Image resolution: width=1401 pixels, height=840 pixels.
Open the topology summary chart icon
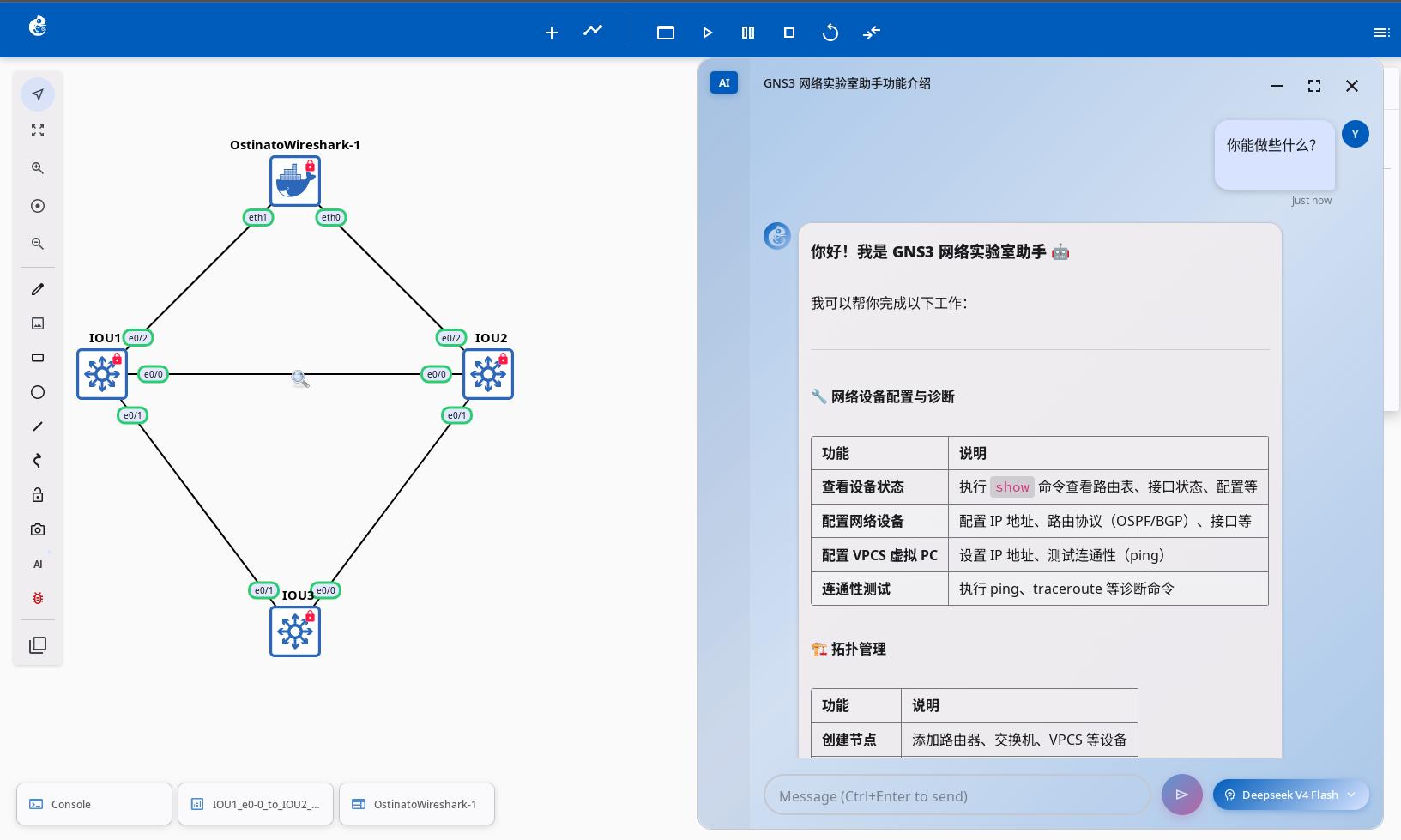[593, 31]
